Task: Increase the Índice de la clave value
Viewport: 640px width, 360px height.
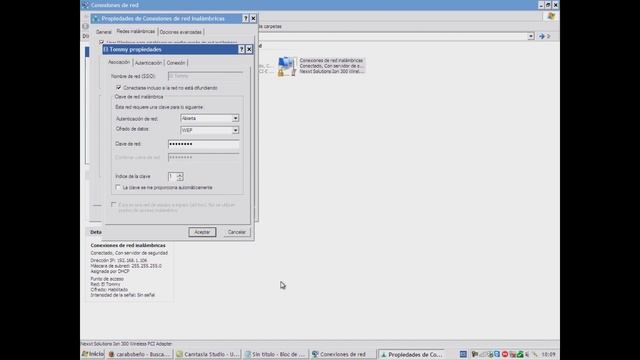Action: pos(180,174)
